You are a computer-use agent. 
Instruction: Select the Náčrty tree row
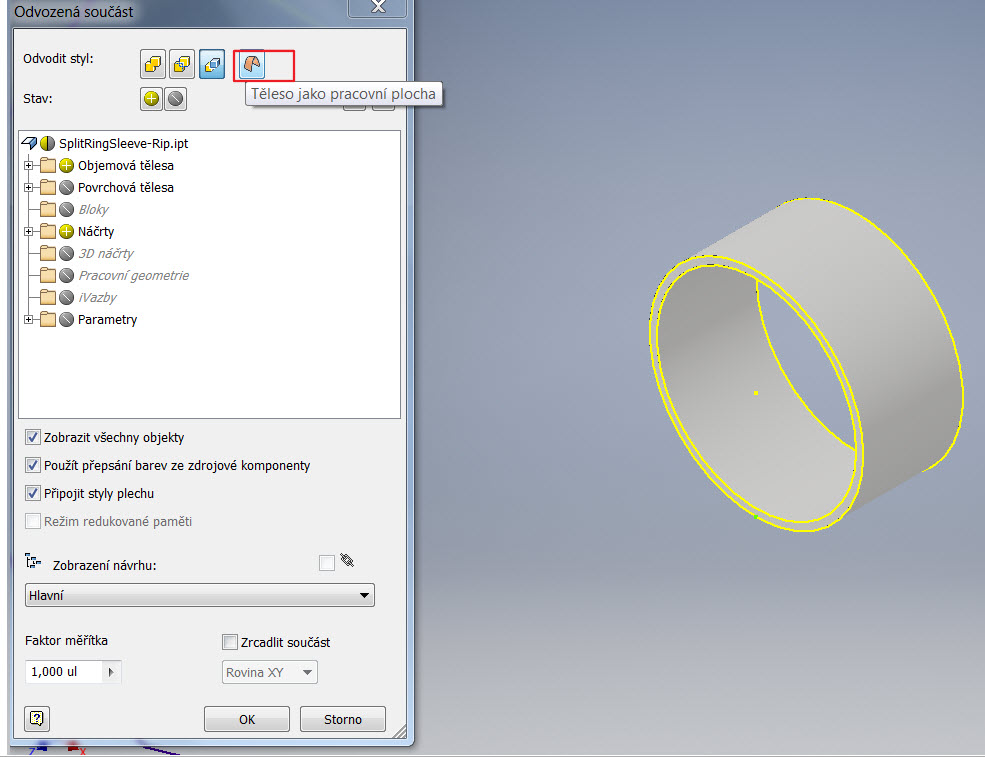(x=96, y=232)
